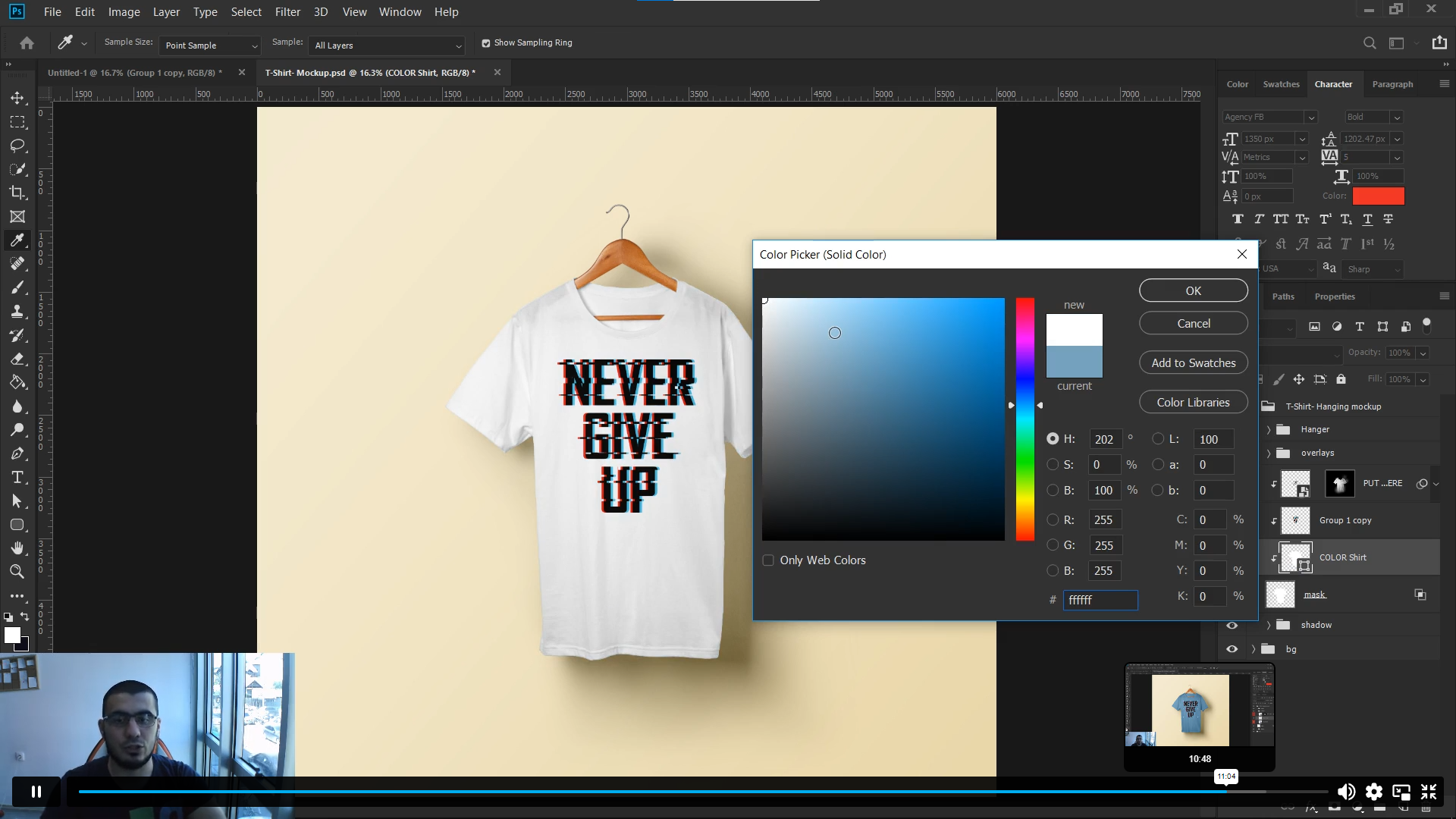Select the Crop tool
Image resolution: width=1456 pixels, height=819 pixels.
[x=18, y=193]
